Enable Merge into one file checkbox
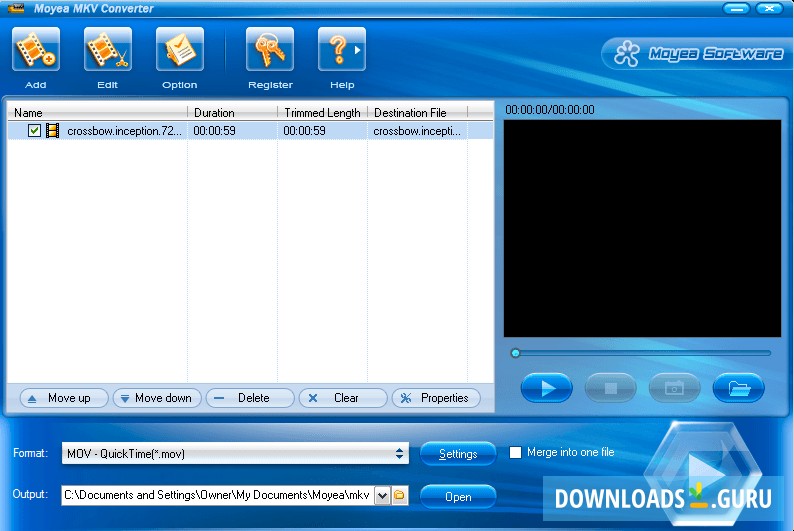This screenshot has height=531, width=794. tap(515, 452)
